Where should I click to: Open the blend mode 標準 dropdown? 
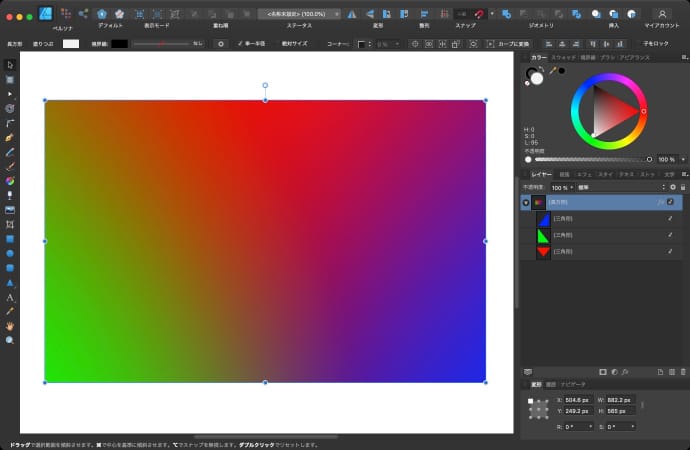pos(620,187)
